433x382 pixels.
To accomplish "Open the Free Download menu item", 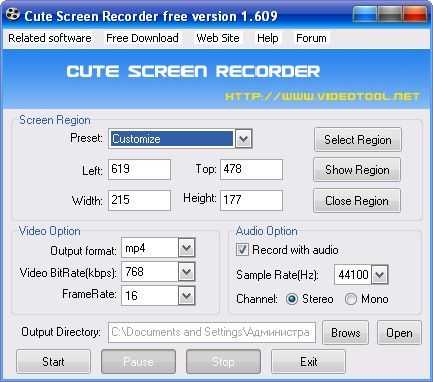I will (142, 38).
